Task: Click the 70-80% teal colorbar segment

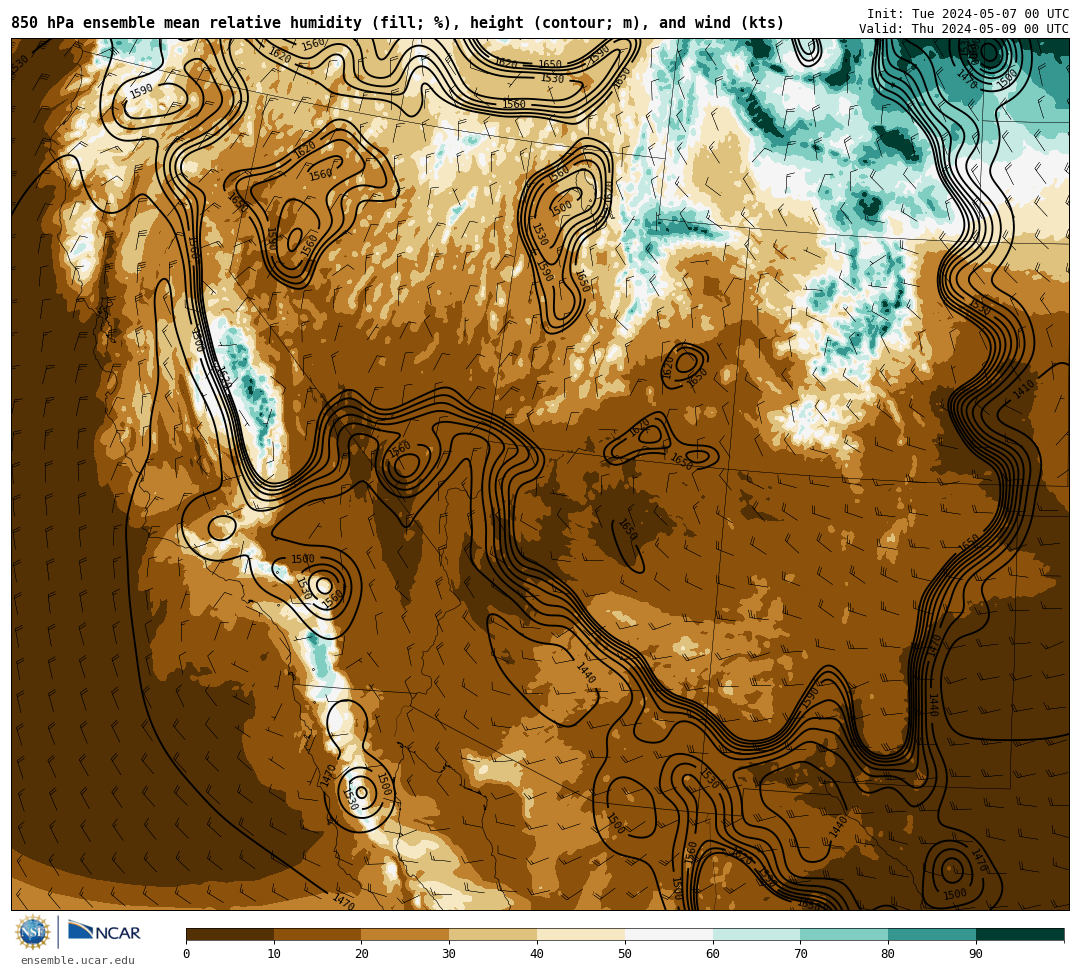Action: pos(844,934)
